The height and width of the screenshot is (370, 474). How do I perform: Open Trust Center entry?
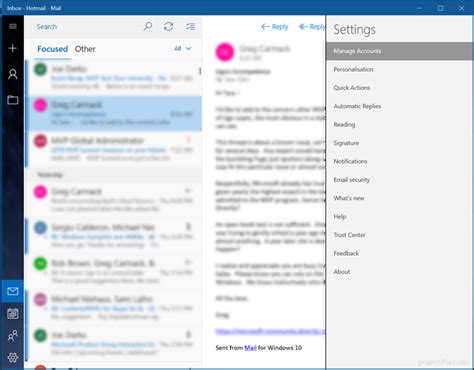tap(349, 235)
